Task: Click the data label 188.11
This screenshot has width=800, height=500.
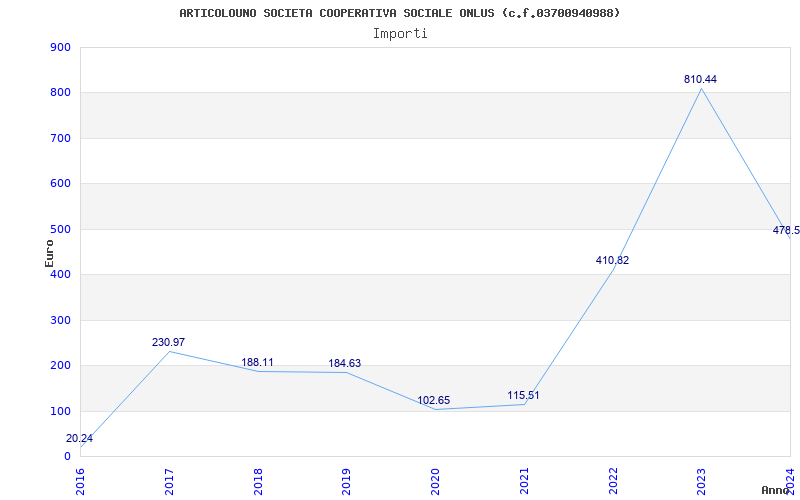Action: coord(257,362)
